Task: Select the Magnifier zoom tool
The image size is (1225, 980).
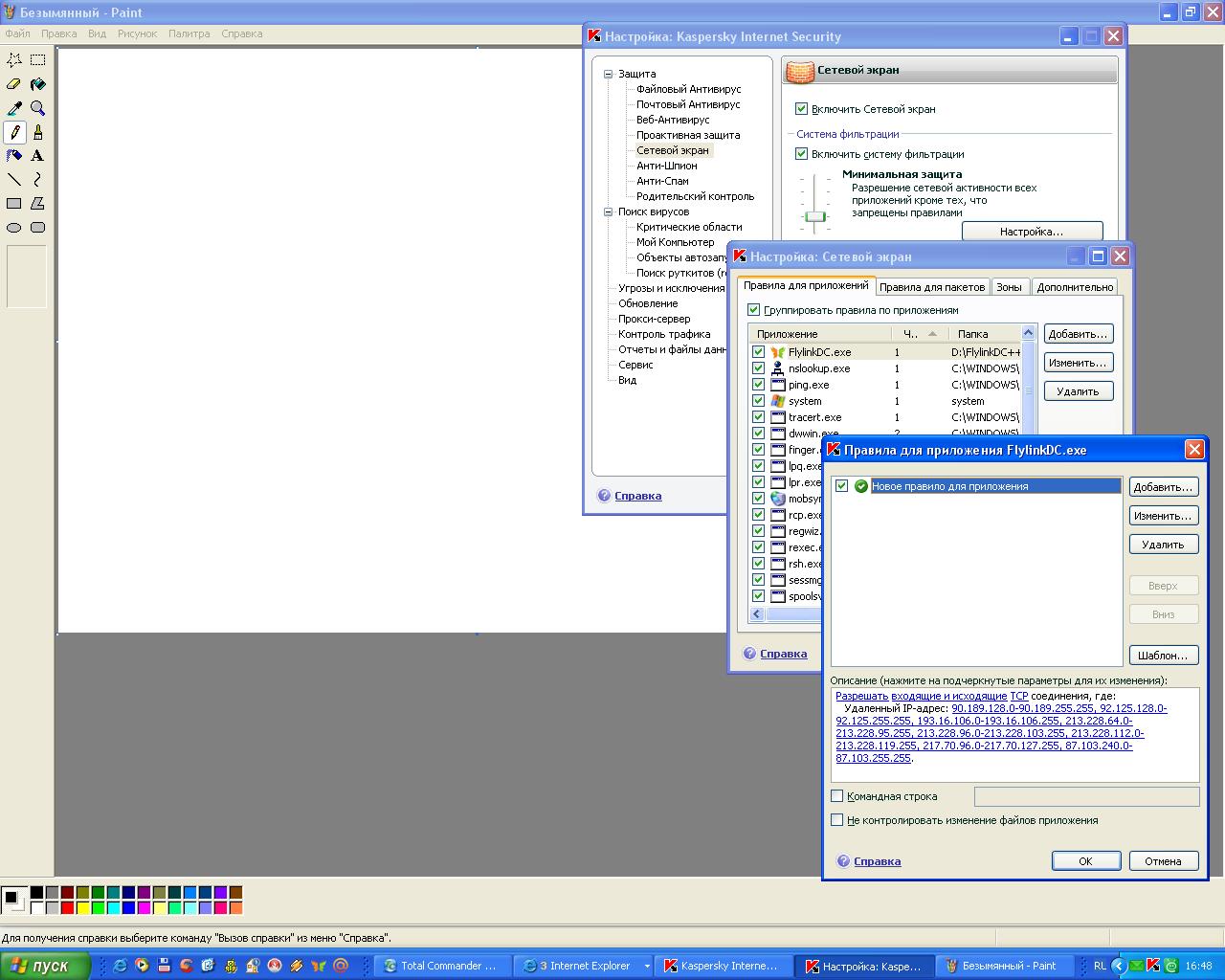Action: pos(38,108)
